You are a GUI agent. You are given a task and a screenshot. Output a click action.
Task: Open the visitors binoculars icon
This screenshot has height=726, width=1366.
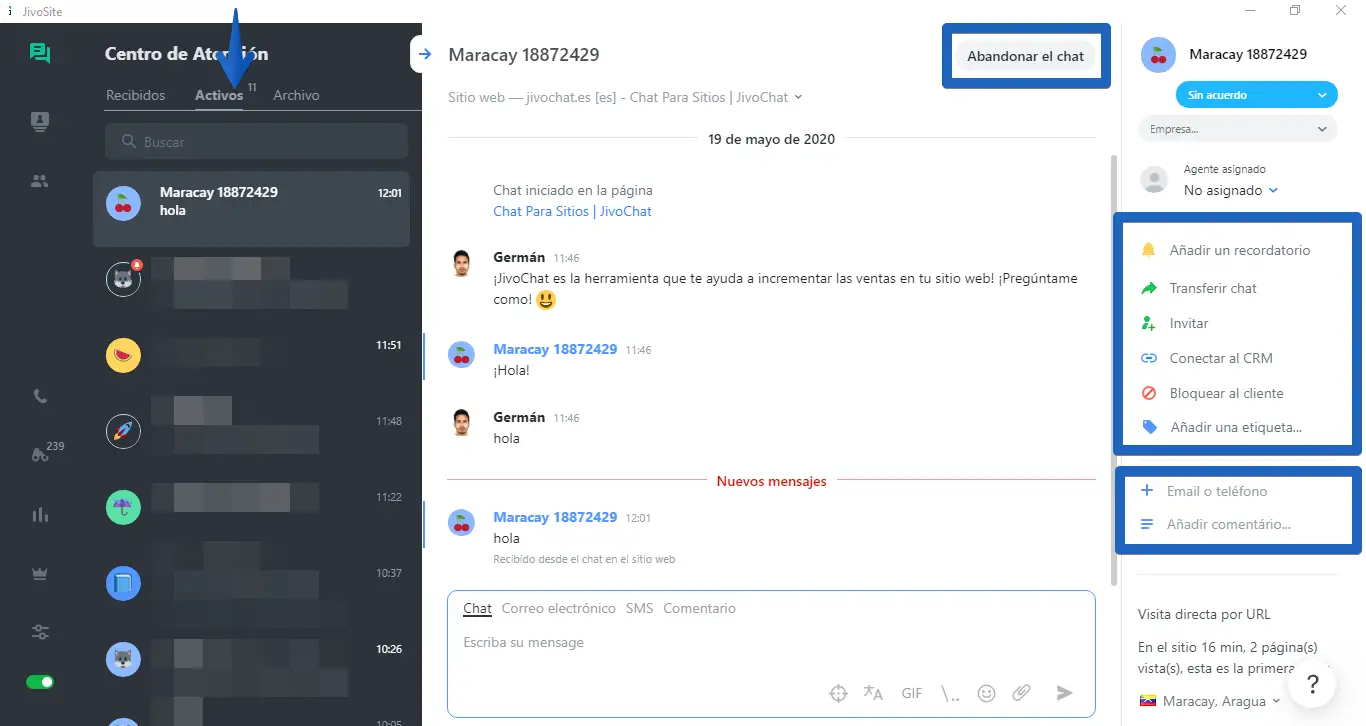click(x=40, y=455)
